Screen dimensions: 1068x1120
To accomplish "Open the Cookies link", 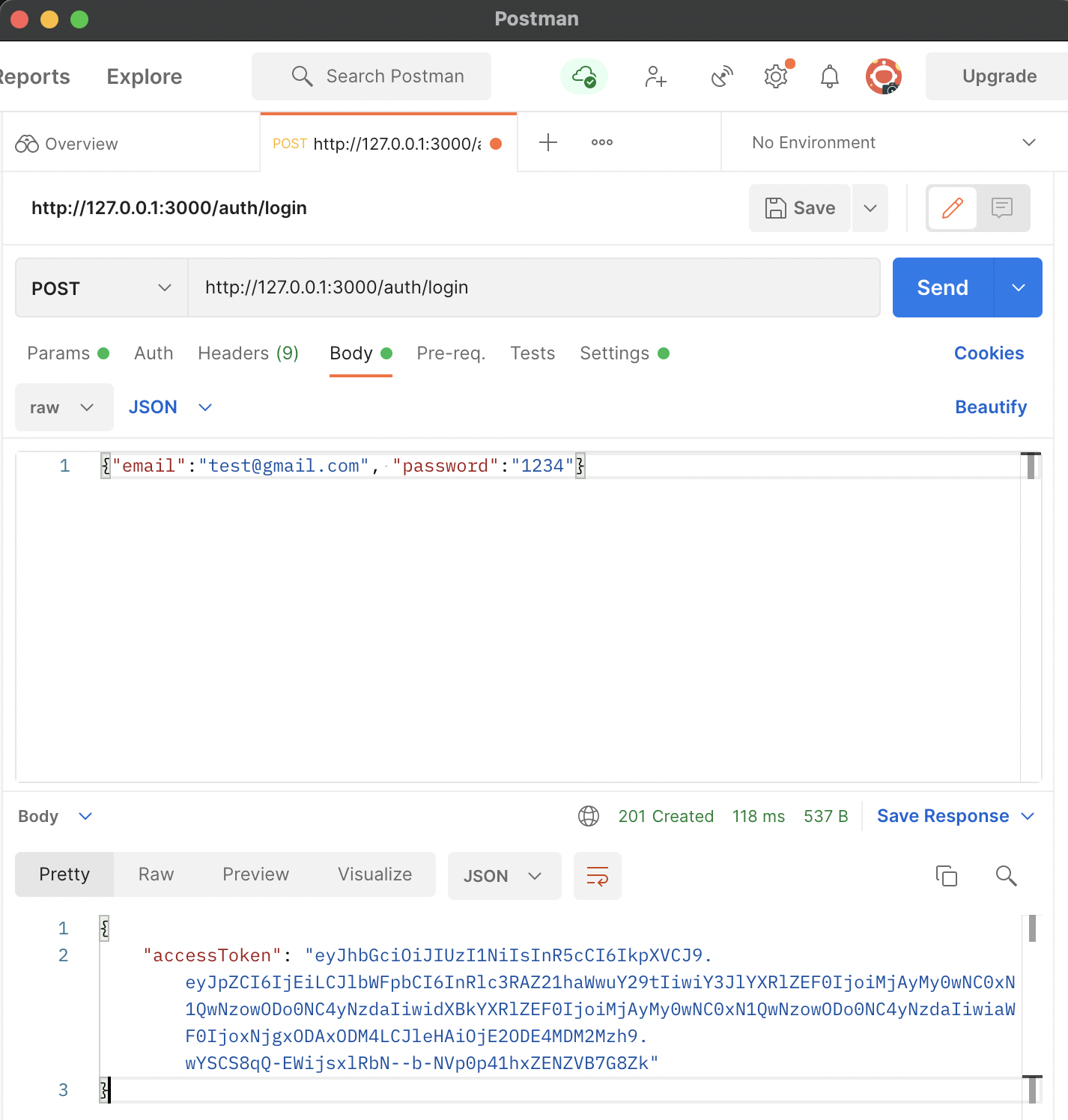I will [x=989, y=353].
